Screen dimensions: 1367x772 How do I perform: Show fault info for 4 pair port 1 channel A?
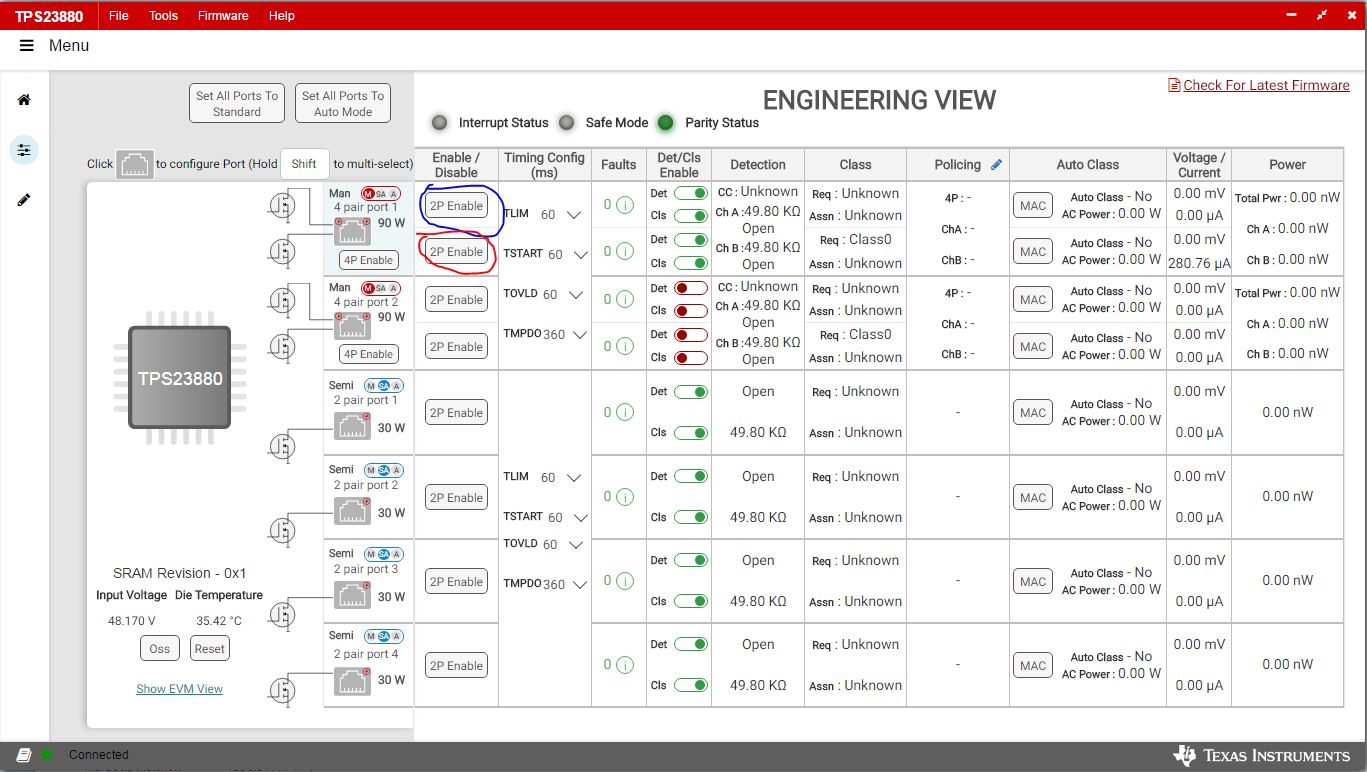(625, 205)
